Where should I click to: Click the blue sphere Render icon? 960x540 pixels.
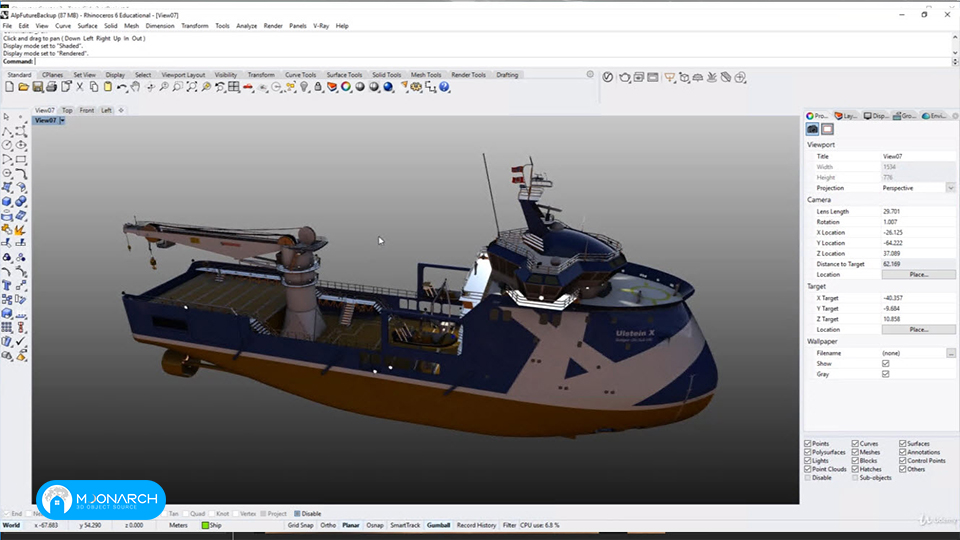click(388, 88)
